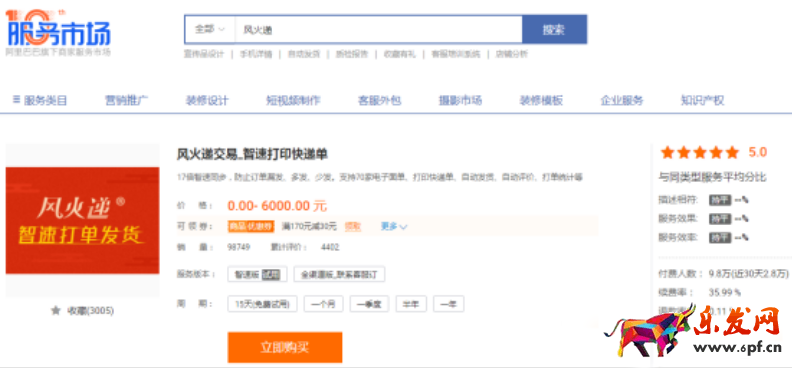Open the 全部 search category dropdown
The image size is (792, 368).
(210, 29)
